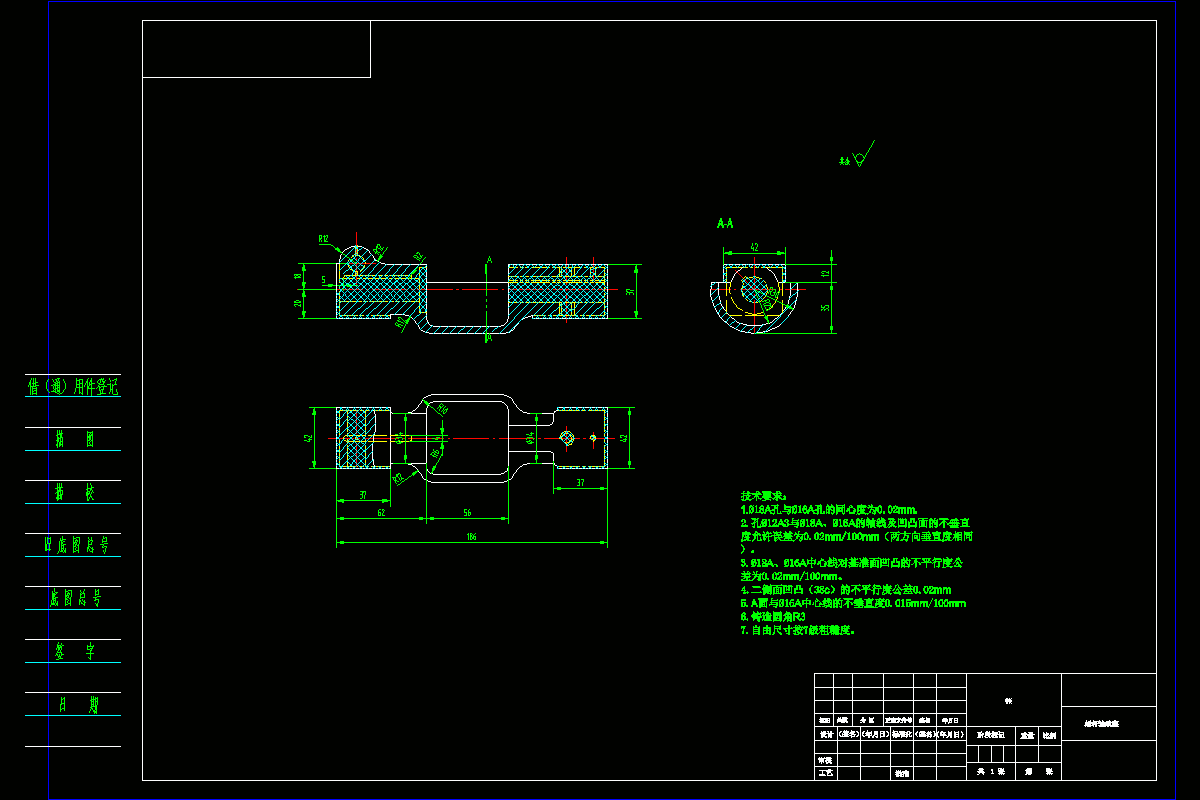Select the 42 width dimension in A-A section

(x=754, y=246)
